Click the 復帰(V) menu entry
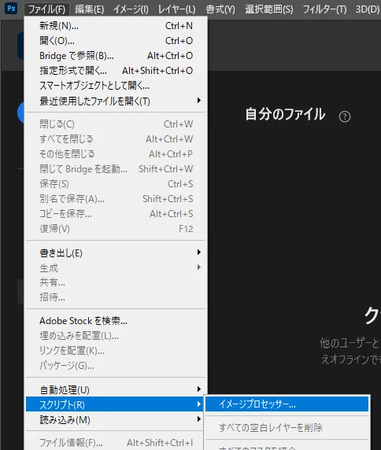This screenshot has height=450, width=381. coord(116,229)
